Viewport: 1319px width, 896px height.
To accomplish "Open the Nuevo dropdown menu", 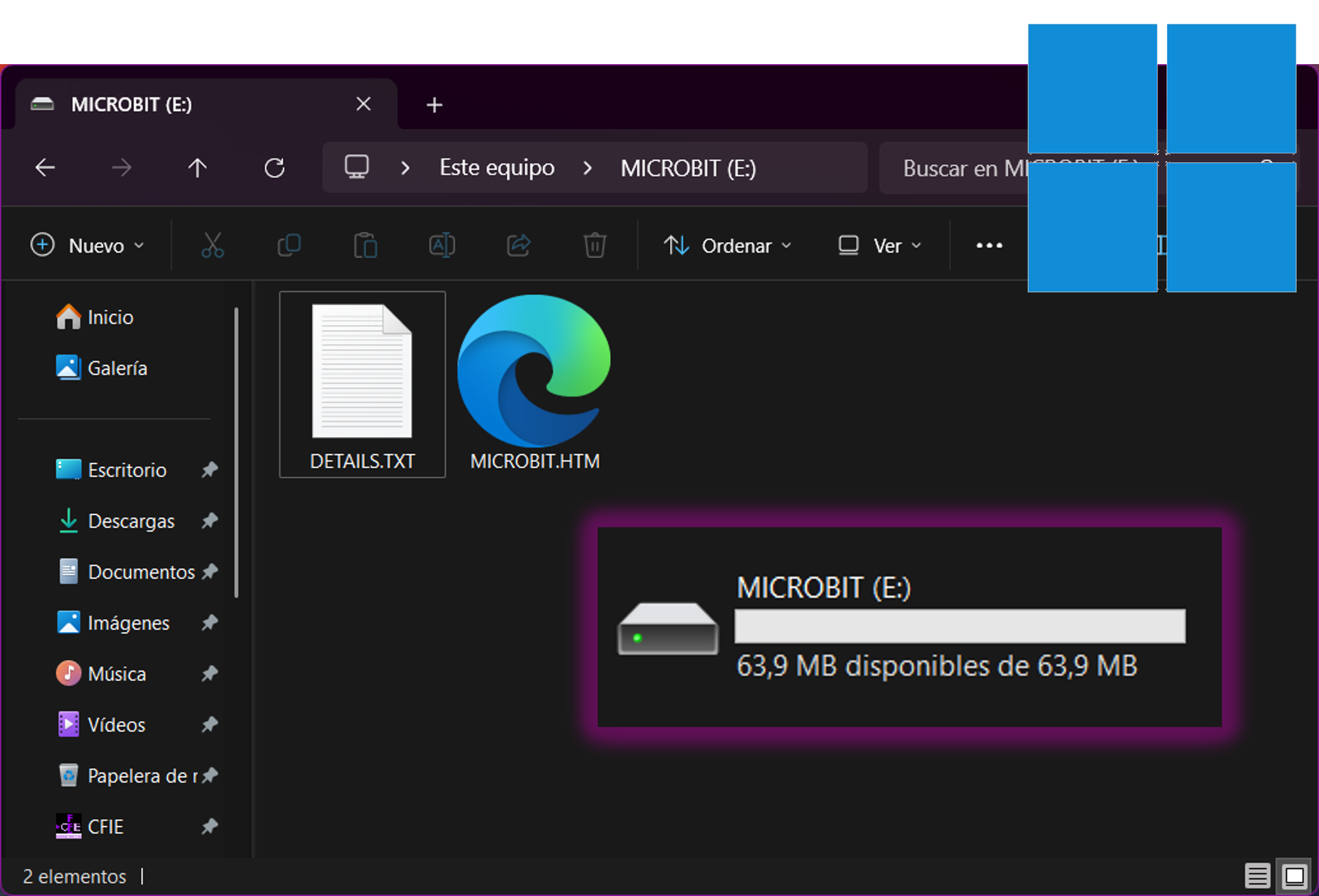I will [x=87, y=245].
